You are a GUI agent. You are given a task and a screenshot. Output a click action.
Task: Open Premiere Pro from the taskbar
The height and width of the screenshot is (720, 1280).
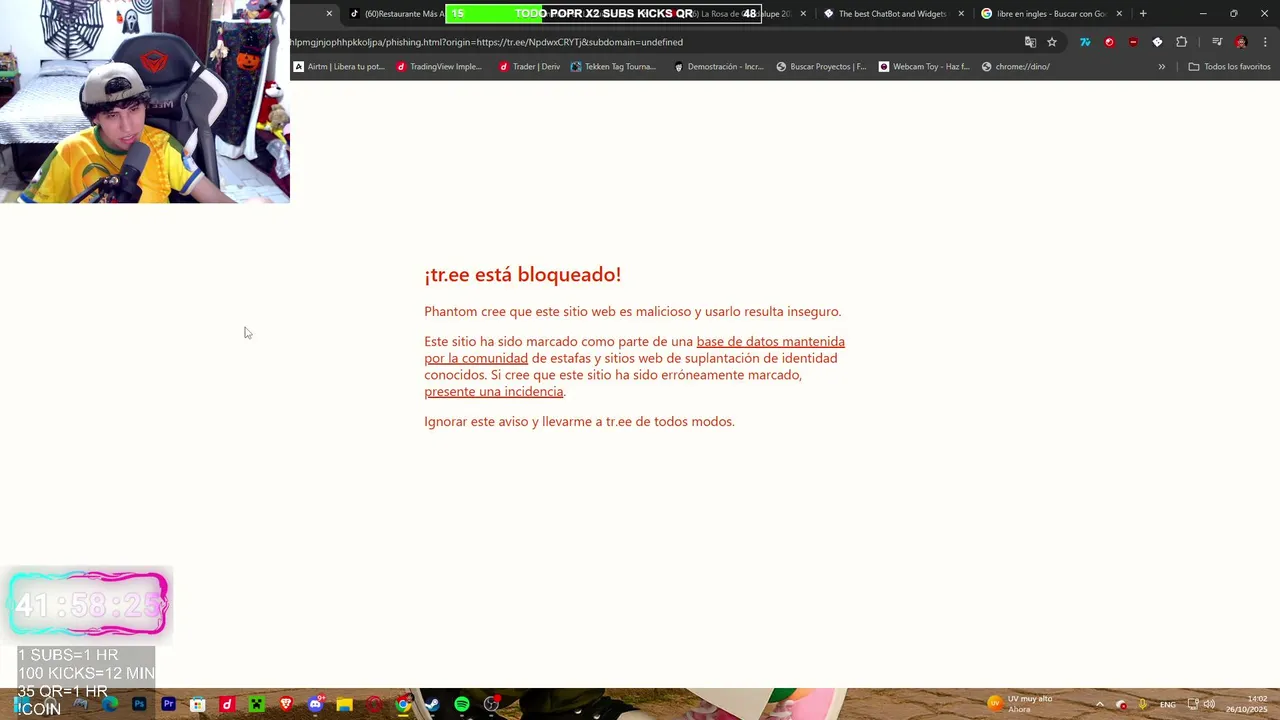tap(169, 704)
